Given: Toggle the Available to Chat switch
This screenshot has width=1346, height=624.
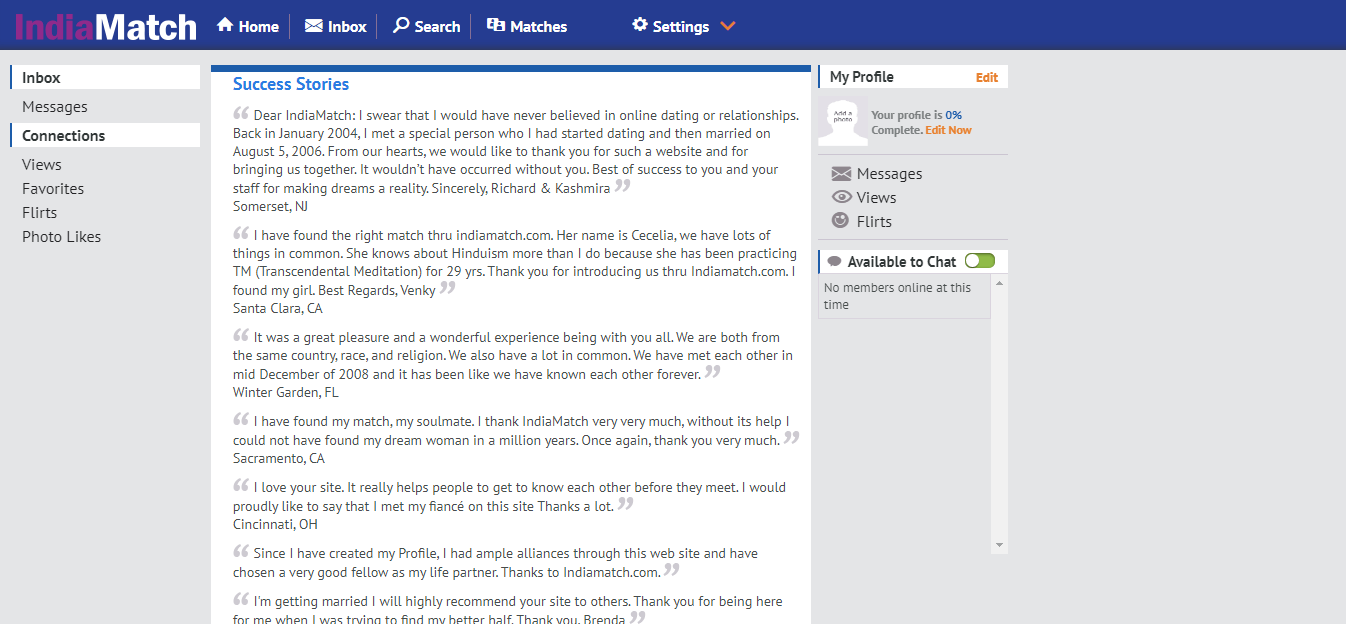Looking at the screenshot, I should click(980, 261).
